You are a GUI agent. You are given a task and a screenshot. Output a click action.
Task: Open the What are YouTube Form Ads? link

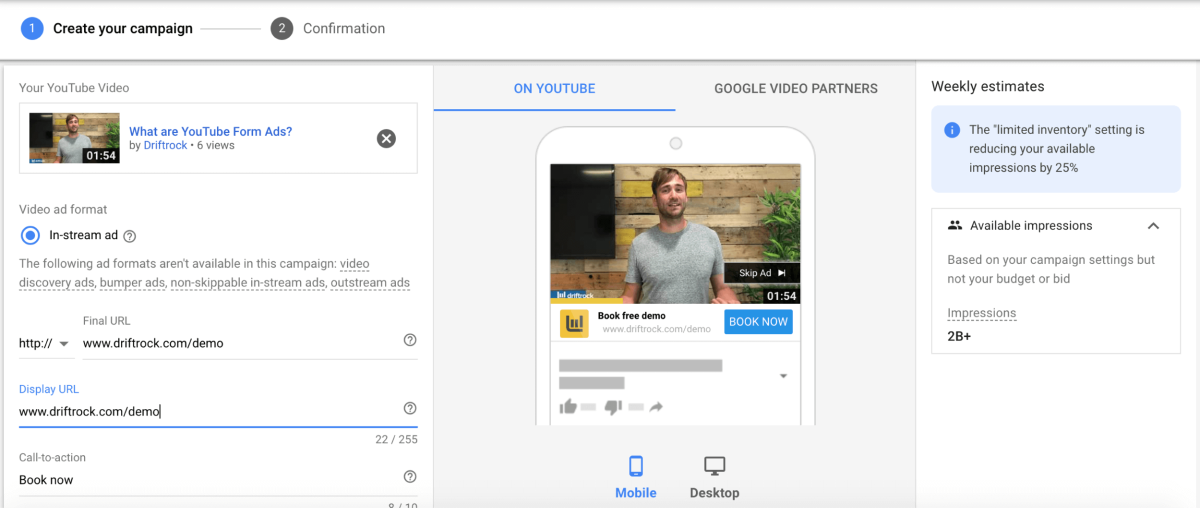pos(211,131)
